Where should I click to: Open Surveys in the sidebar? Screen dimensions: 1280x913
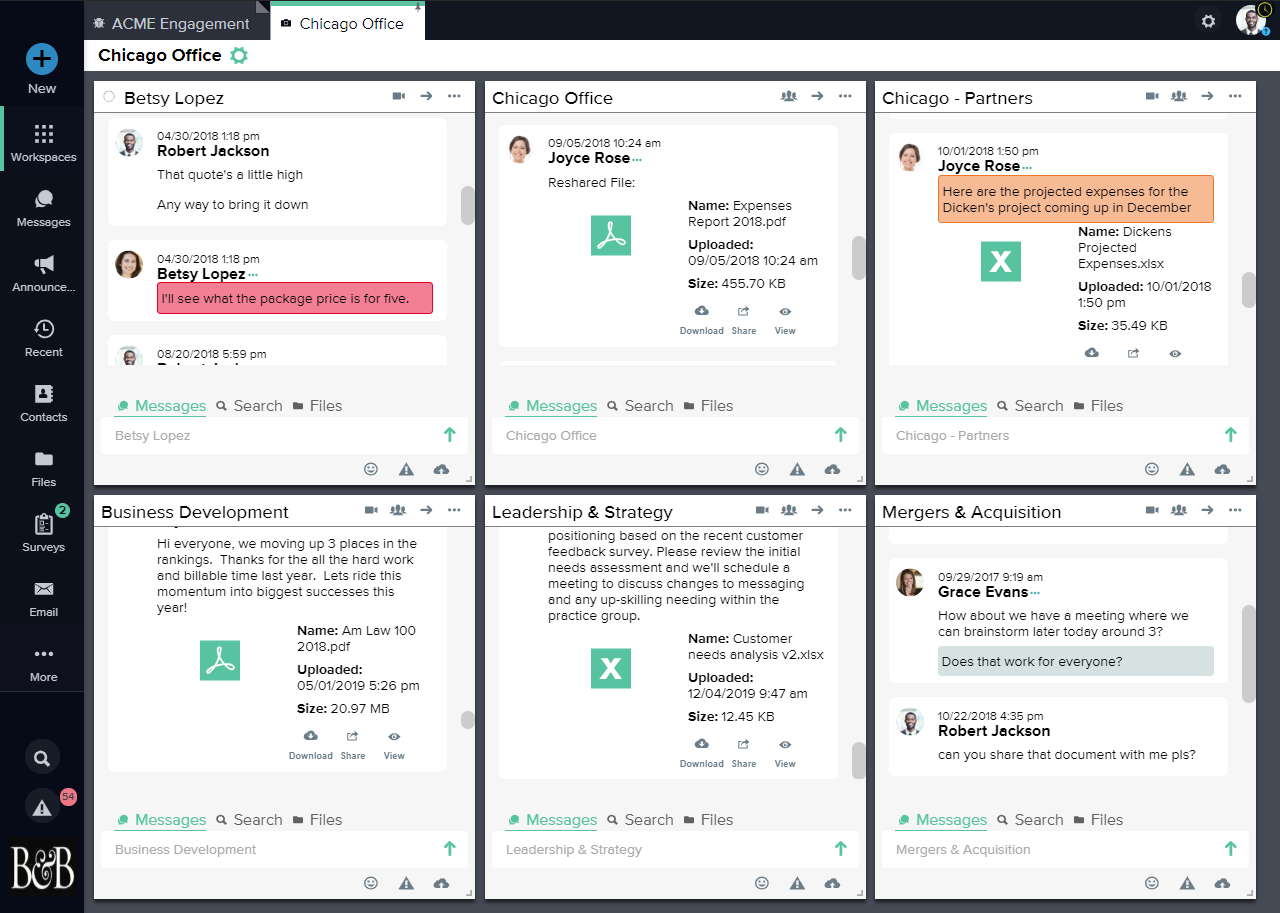click(43, 532)
